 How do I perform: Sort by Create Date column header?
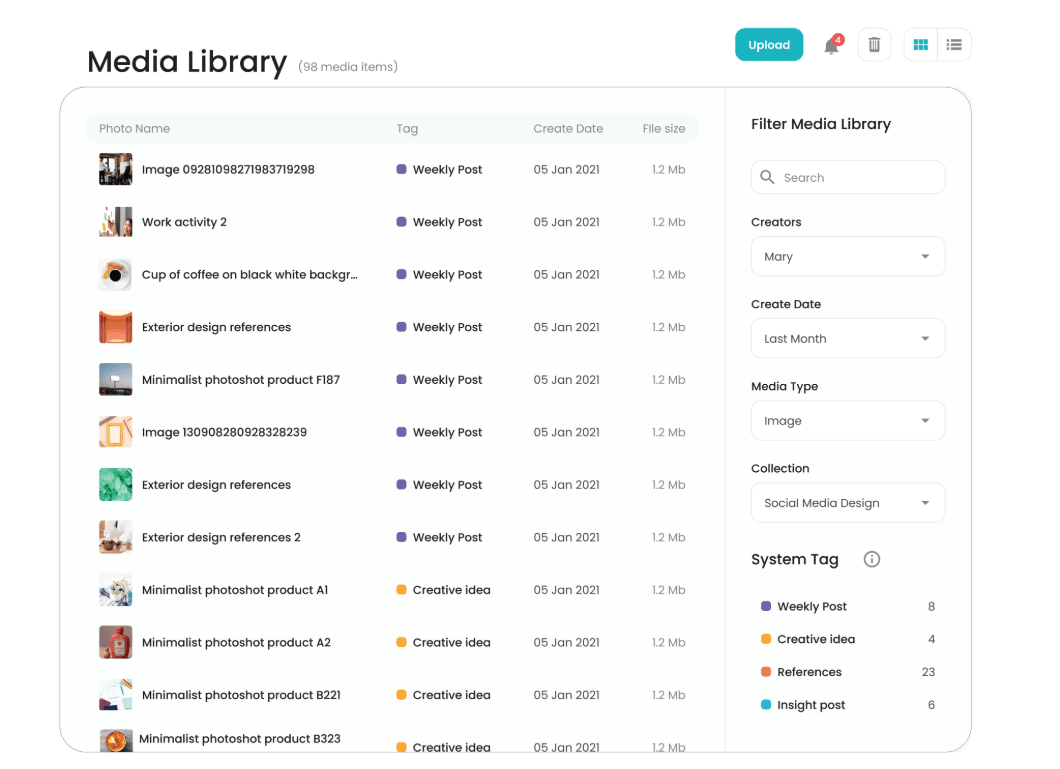(568, 128)
